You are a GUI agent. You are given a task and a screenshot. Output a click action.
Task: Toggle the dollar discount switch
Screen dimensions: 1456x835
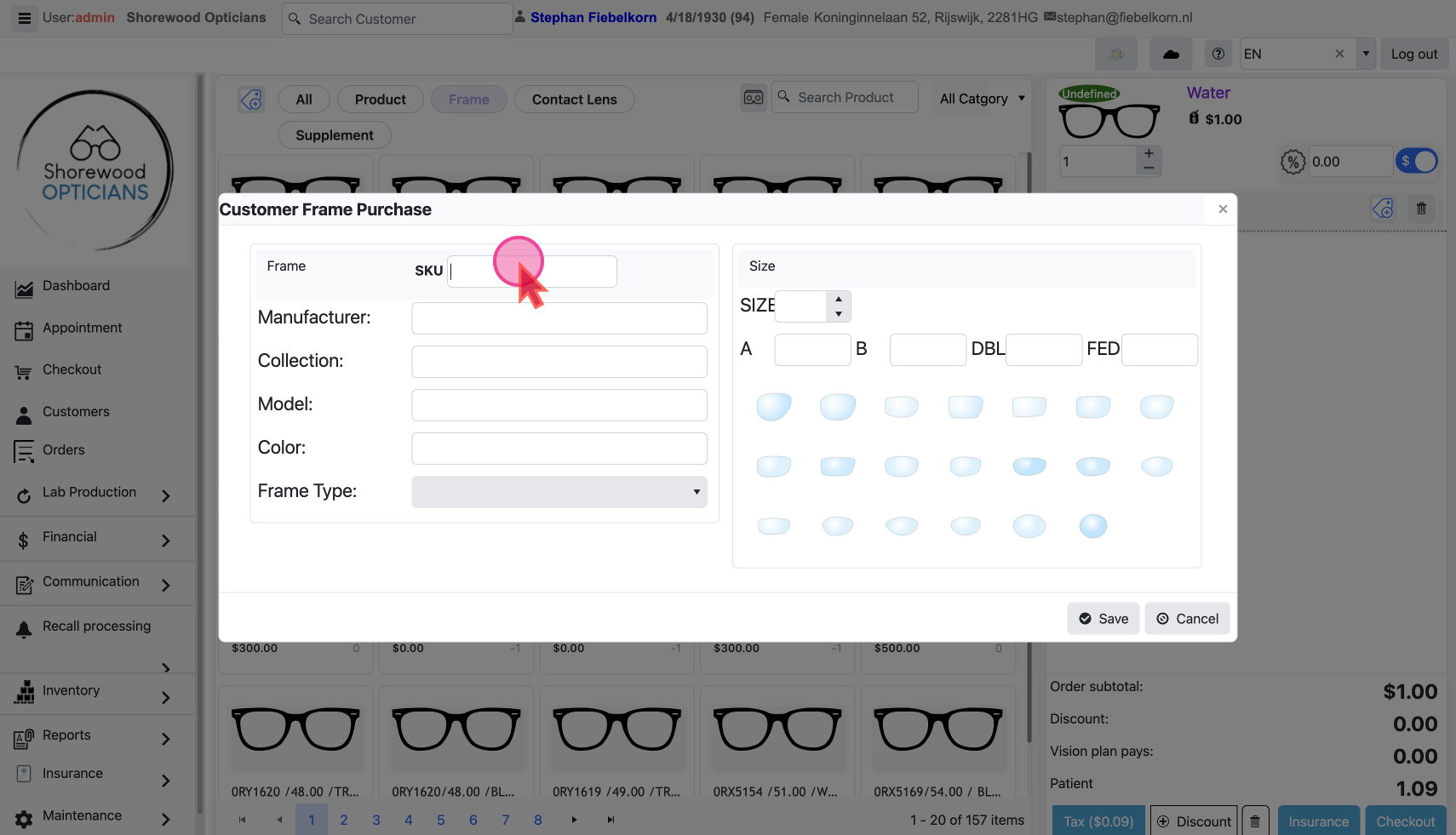(1417, 161)
